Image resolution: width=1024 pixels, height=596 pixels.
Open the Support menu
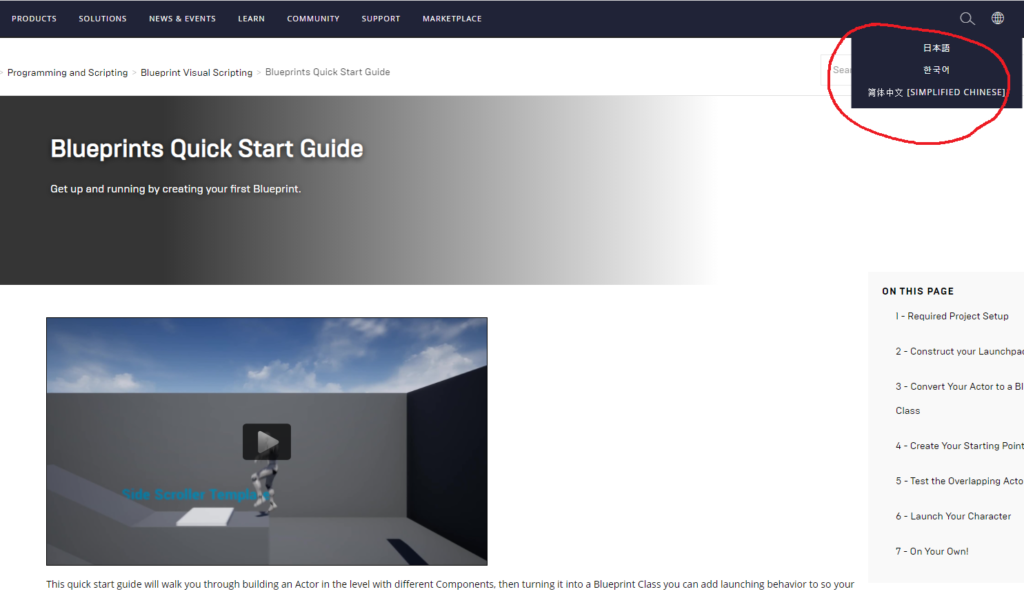[381, 19]
